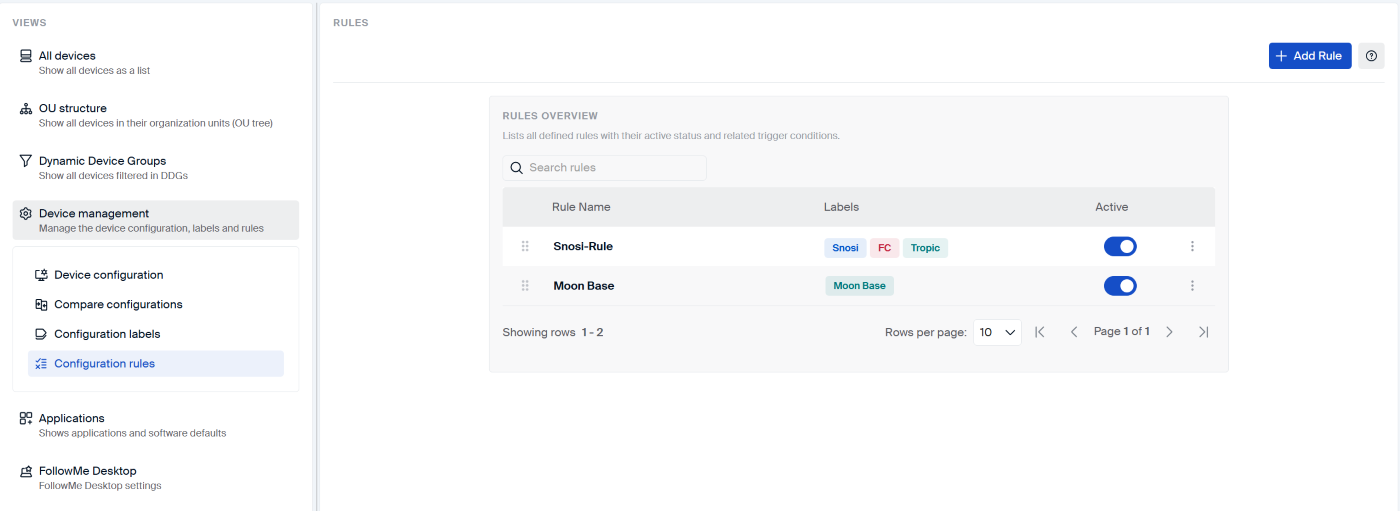Disable the Moon Base active toggle

pyautogui.click(x=1119, y=286)
